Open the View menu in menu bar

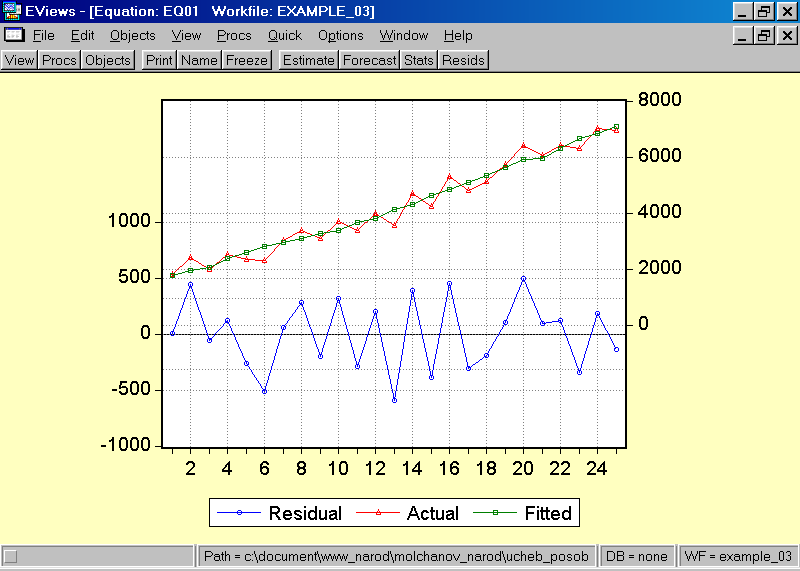(x=186, y=35)
